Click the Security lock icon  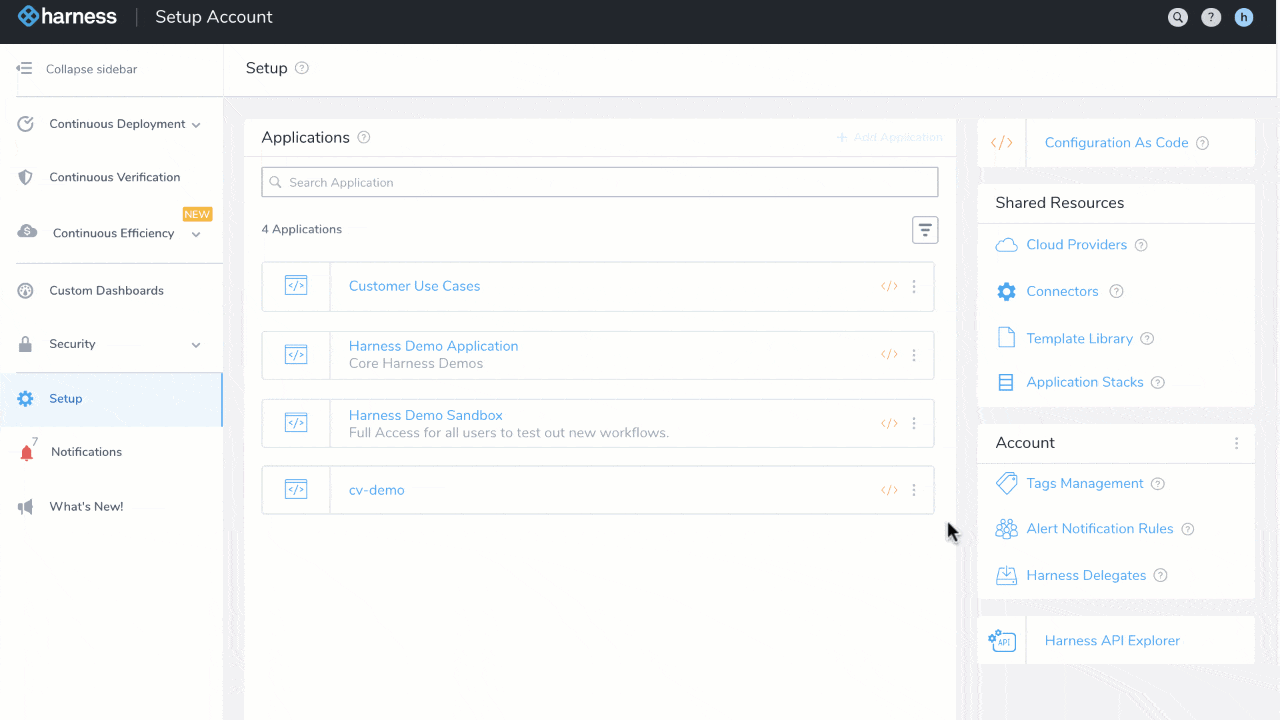[26, 344]
